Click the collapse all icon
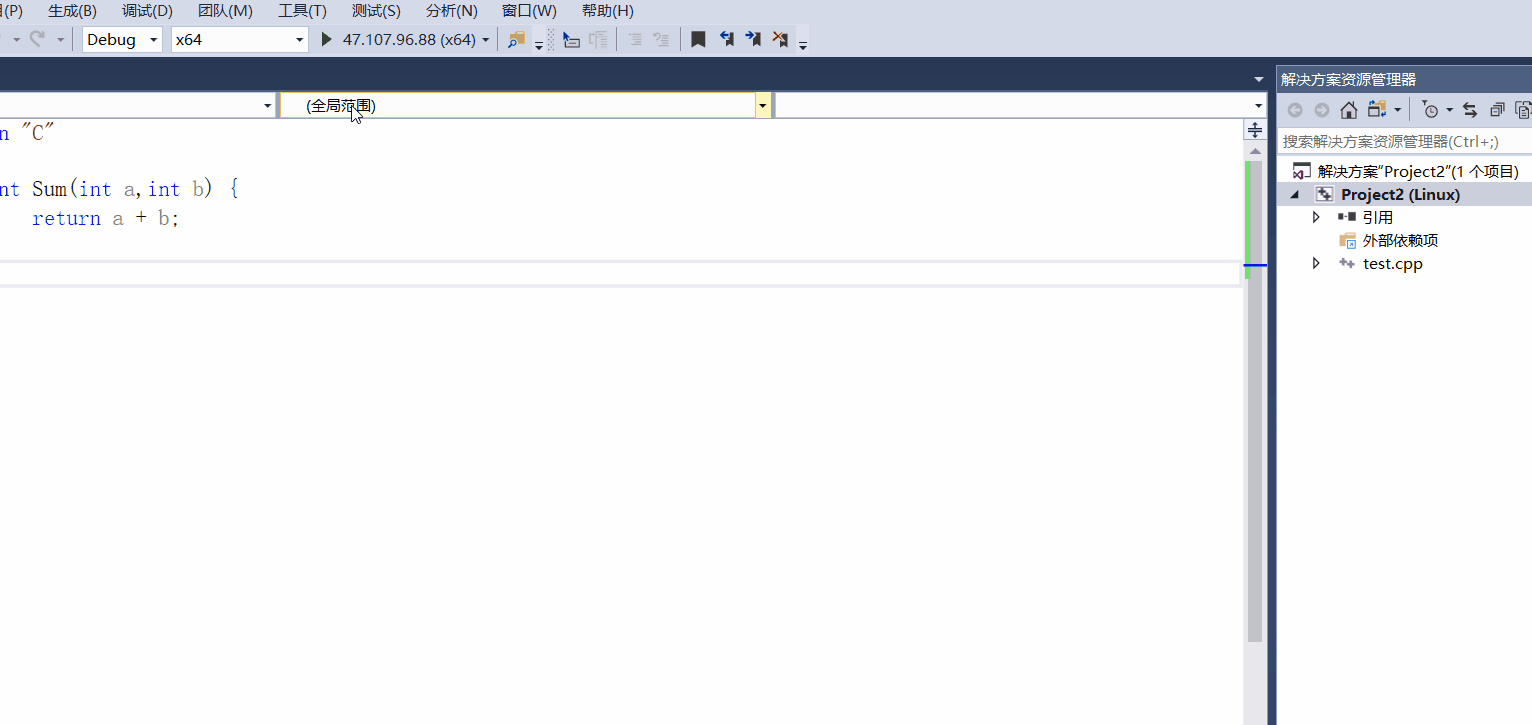This screenshot has height=725, width=1532. point(1497,110)
